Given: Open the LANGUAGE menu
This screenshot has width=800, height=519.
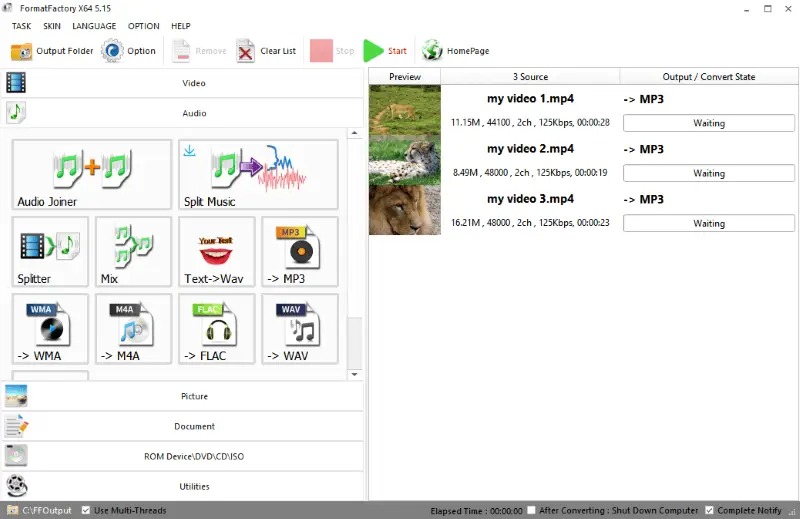Looking at the screenshot, I should 94,26.
